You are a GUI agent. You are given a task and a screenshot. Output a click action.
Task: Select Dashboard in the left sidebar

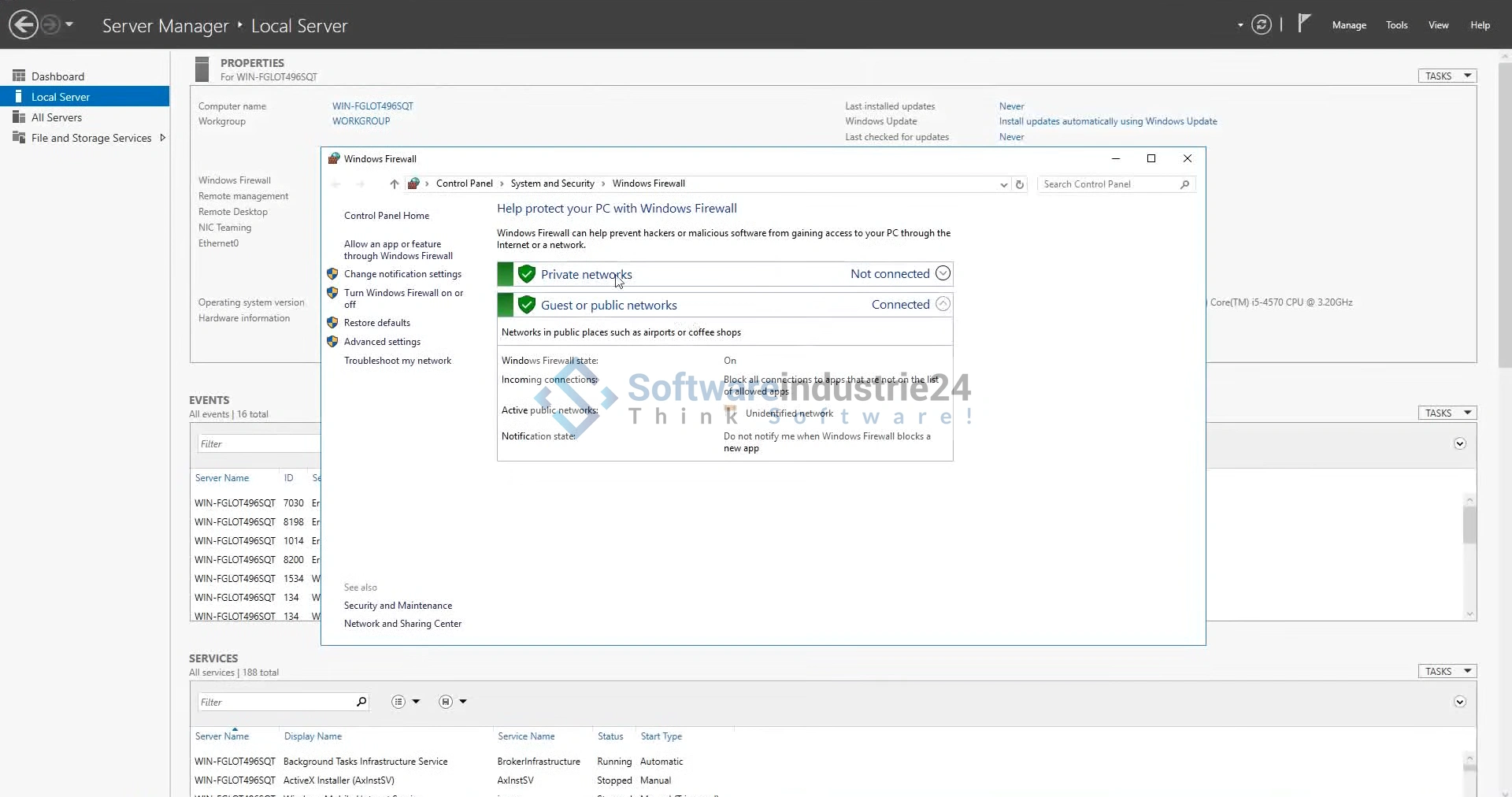tap(57, 76)
